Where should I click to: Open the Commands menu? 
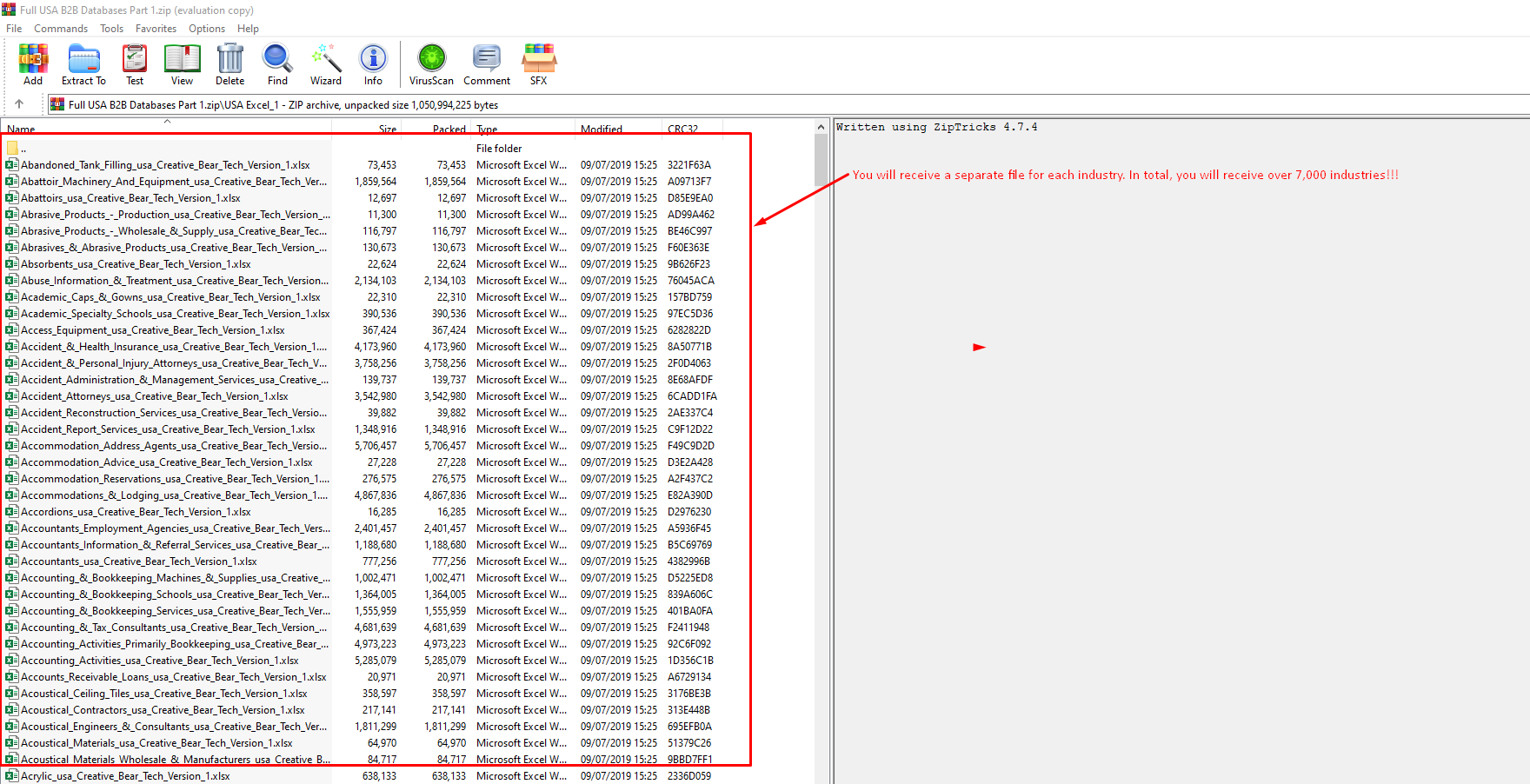61,29
